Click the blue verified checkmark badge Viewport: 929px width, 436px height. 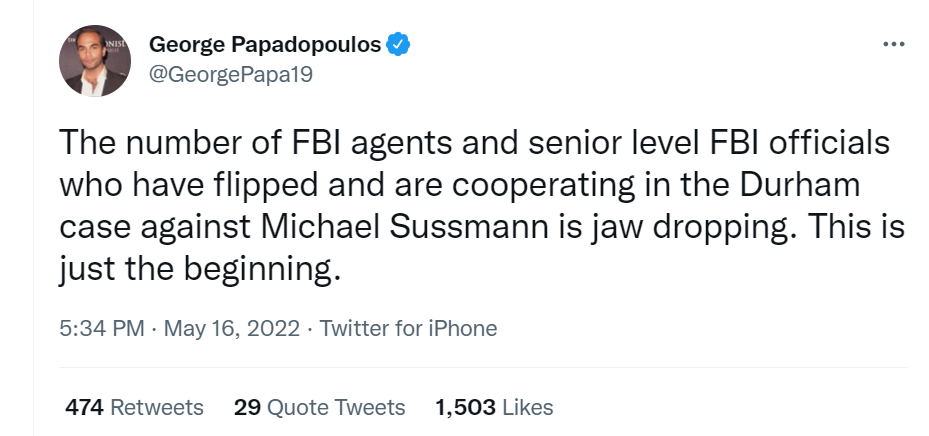pyautogui.click(x=399, y=44)
